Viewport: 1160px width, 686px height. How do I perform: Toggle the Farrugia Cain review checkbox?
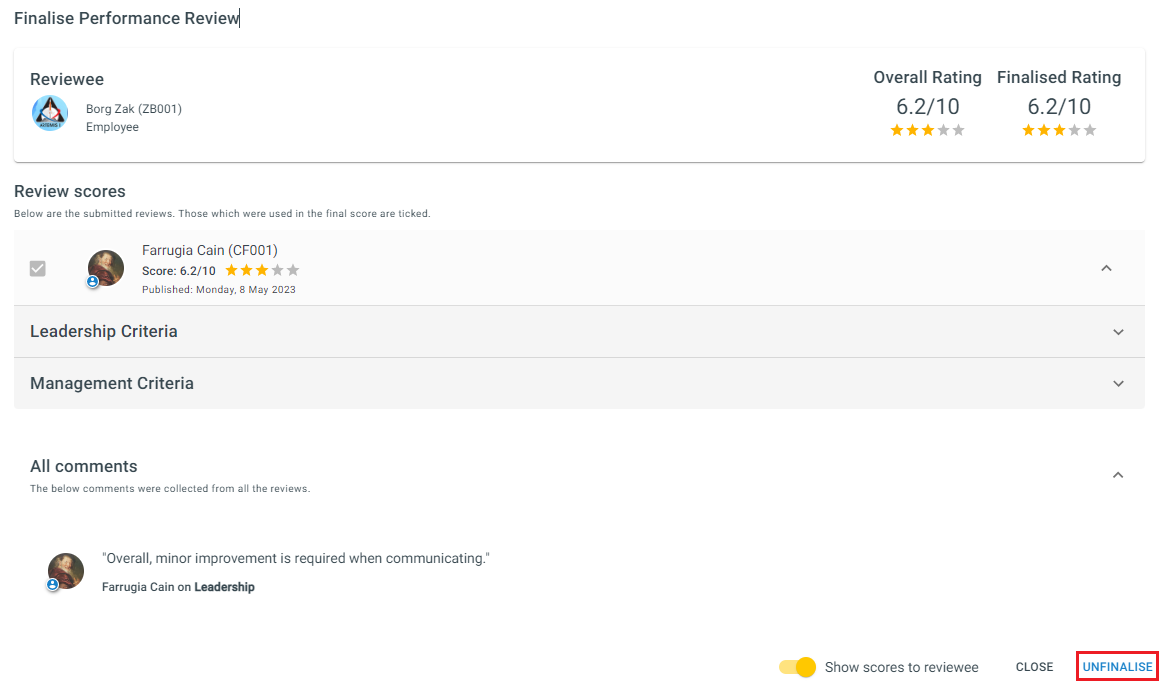pos(38,268)
